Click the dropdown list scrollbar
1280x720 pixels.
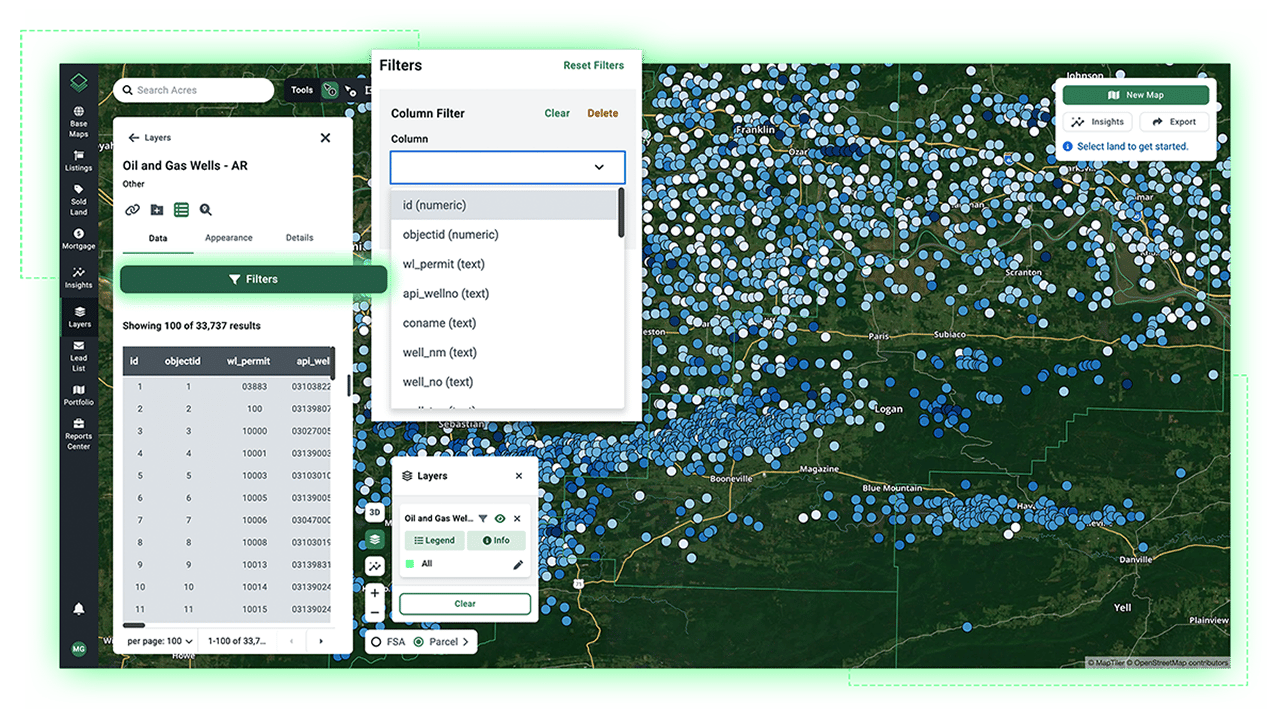click(x=621, y=213)
